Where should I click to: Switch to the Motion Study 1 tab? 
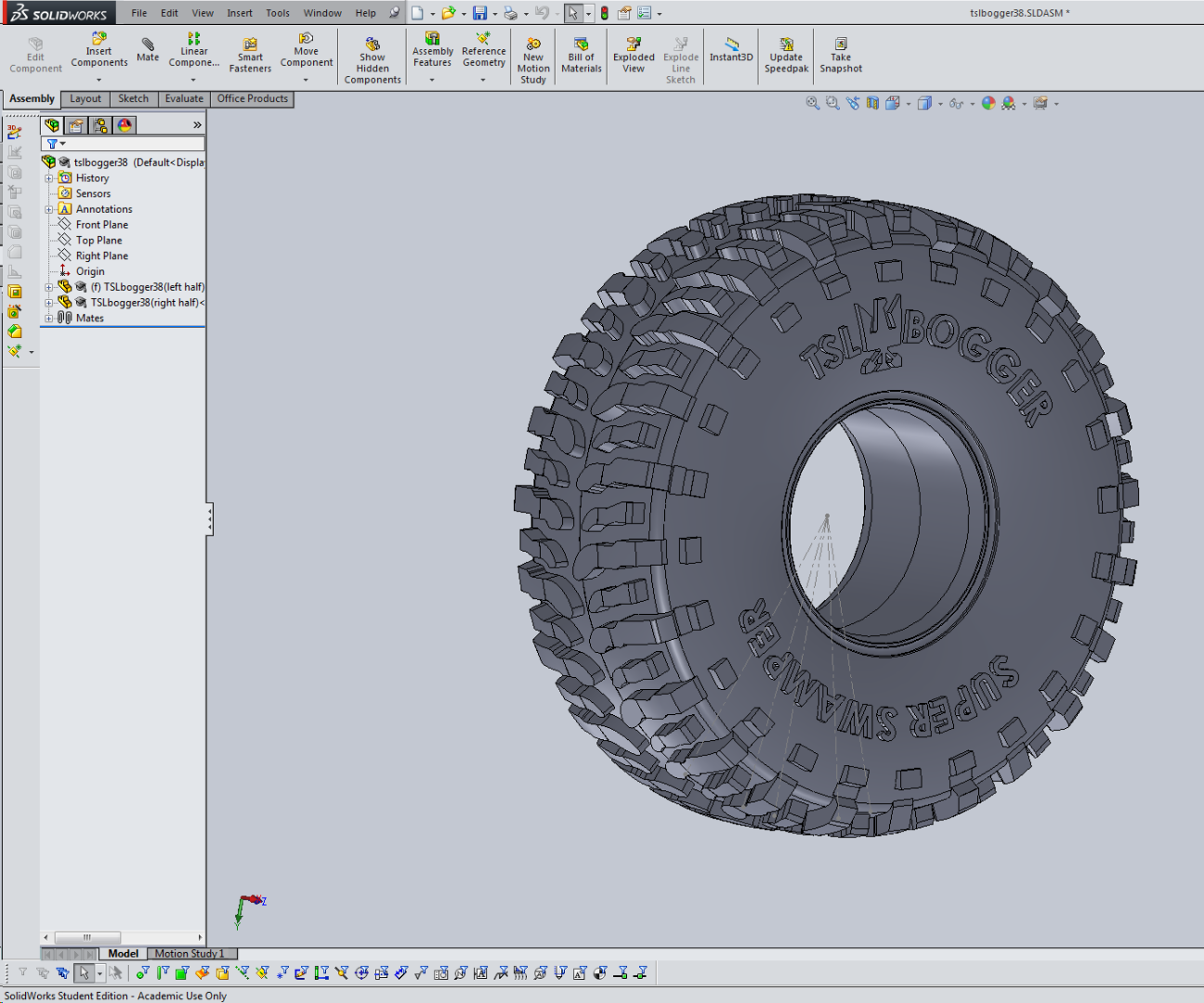(x=190, y=953)
